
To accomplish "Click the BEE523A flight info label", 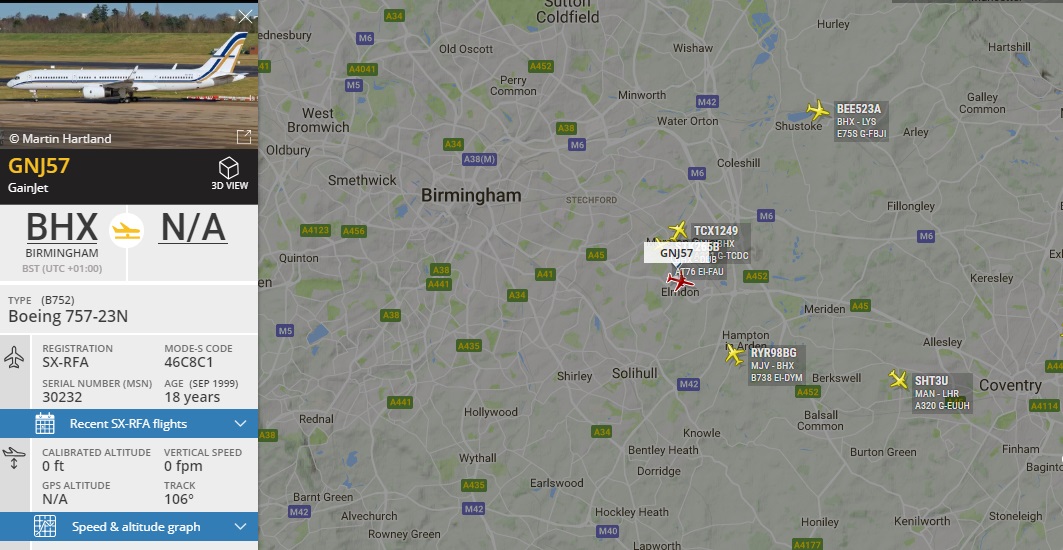I will click(x=861, y=121).
